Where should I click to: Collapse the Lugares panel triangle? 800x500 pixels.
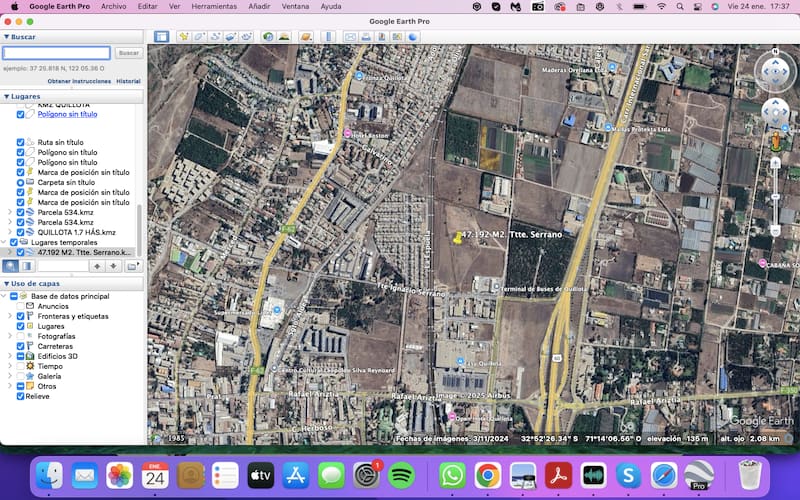(x=7, y=96)
